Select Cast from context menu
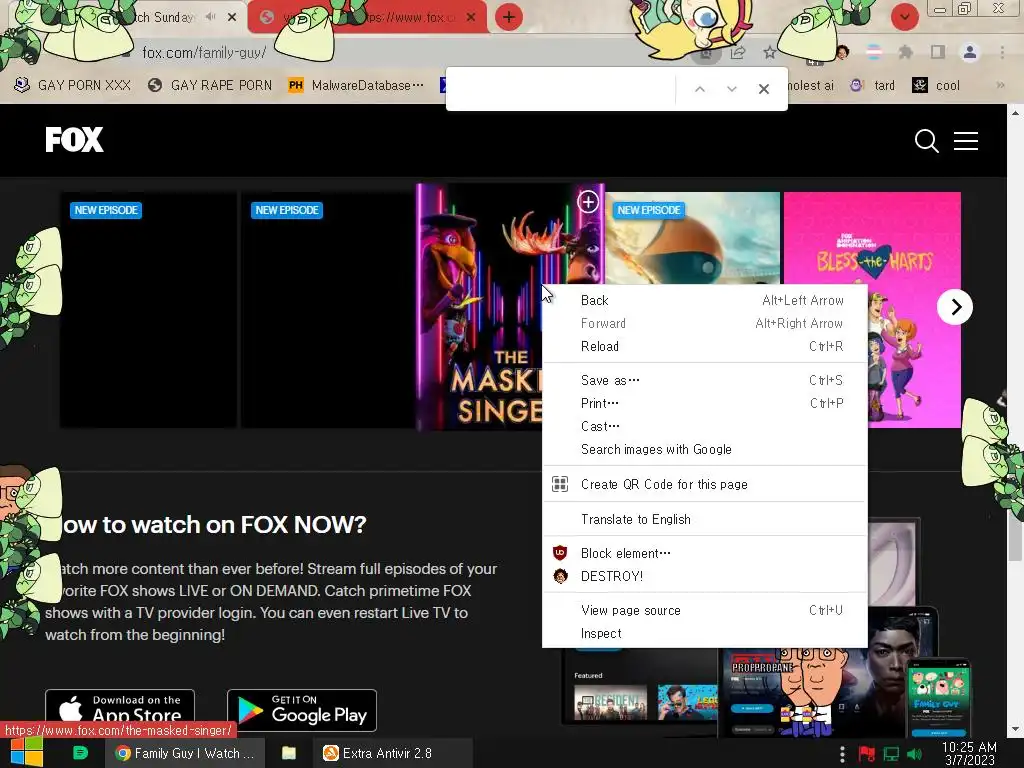Viewport: 1024px width, 768px height. coord(705,426)
